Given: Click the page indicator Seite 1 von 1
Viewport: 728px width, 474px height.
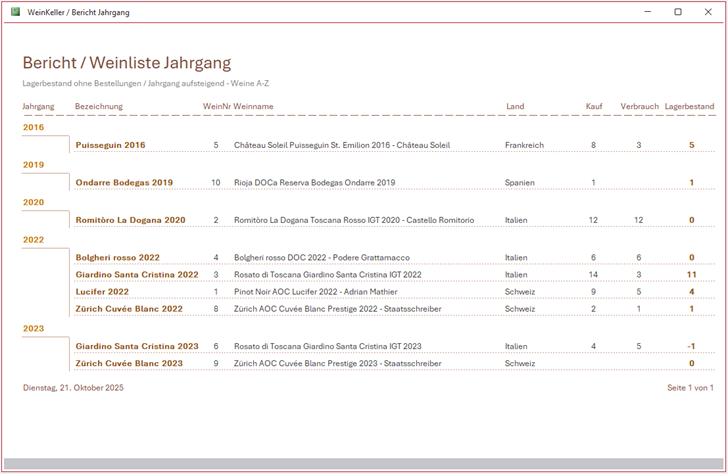Looking at the screenshot, I should click(x=689, y=387).
